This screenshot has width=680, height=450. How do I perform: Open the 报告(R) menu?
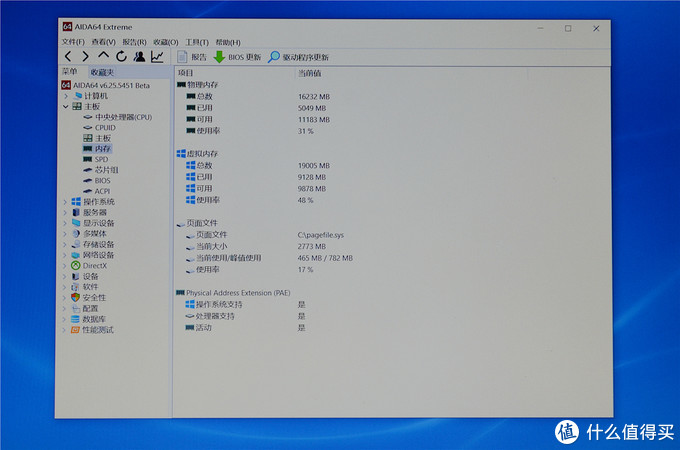coord(134,42)
